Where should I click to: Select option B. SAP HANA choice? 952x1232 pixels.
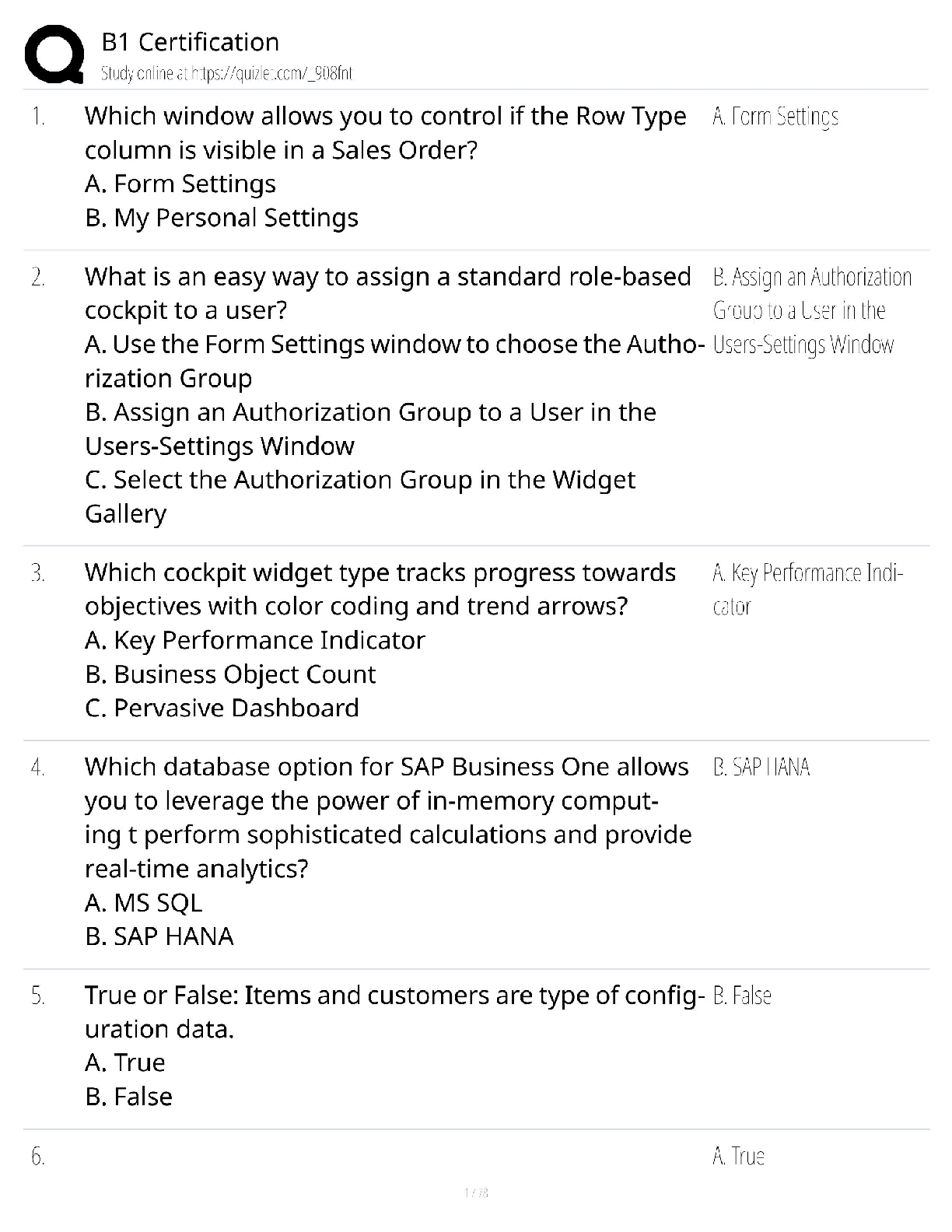(x=159, y=936)
